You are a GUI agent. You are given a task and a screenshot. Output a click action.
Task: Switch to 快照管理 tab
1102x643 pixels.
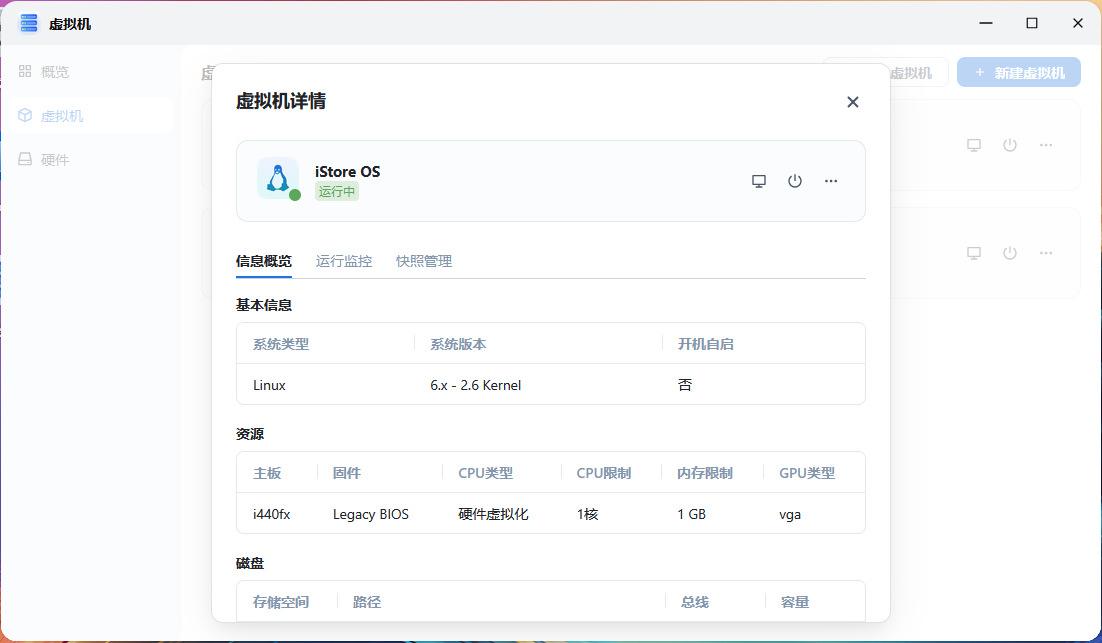(424, 261)
